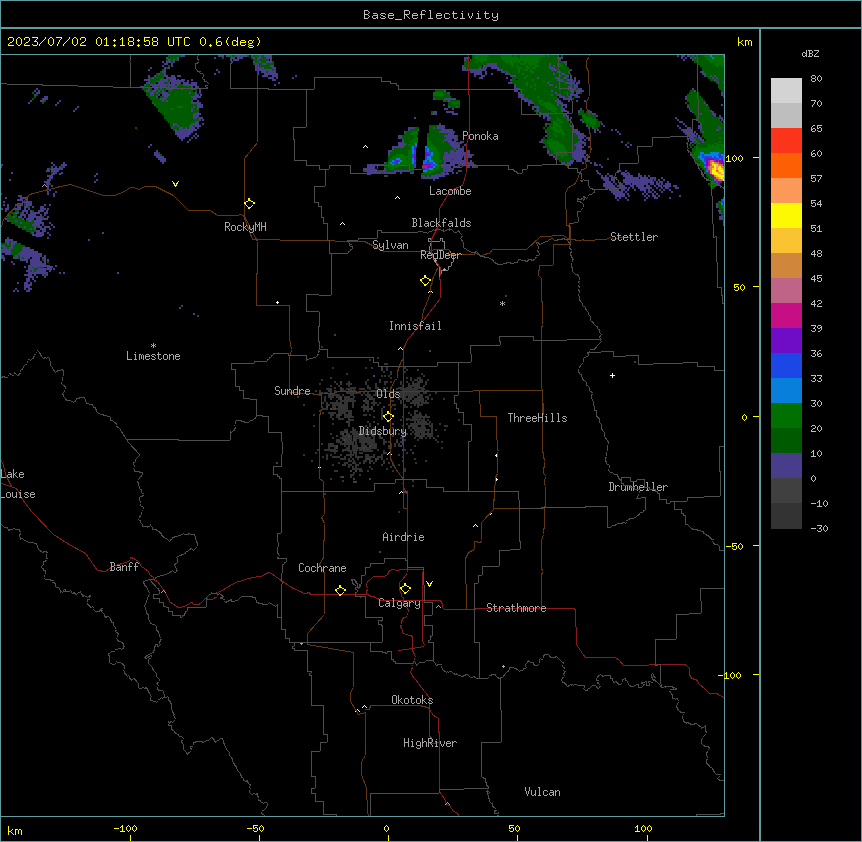Image resolution: width=862 pixels, height=842 pixels.
Task: Click the Innisfail label
Action: pyautogui.click(x=415, y=326)
